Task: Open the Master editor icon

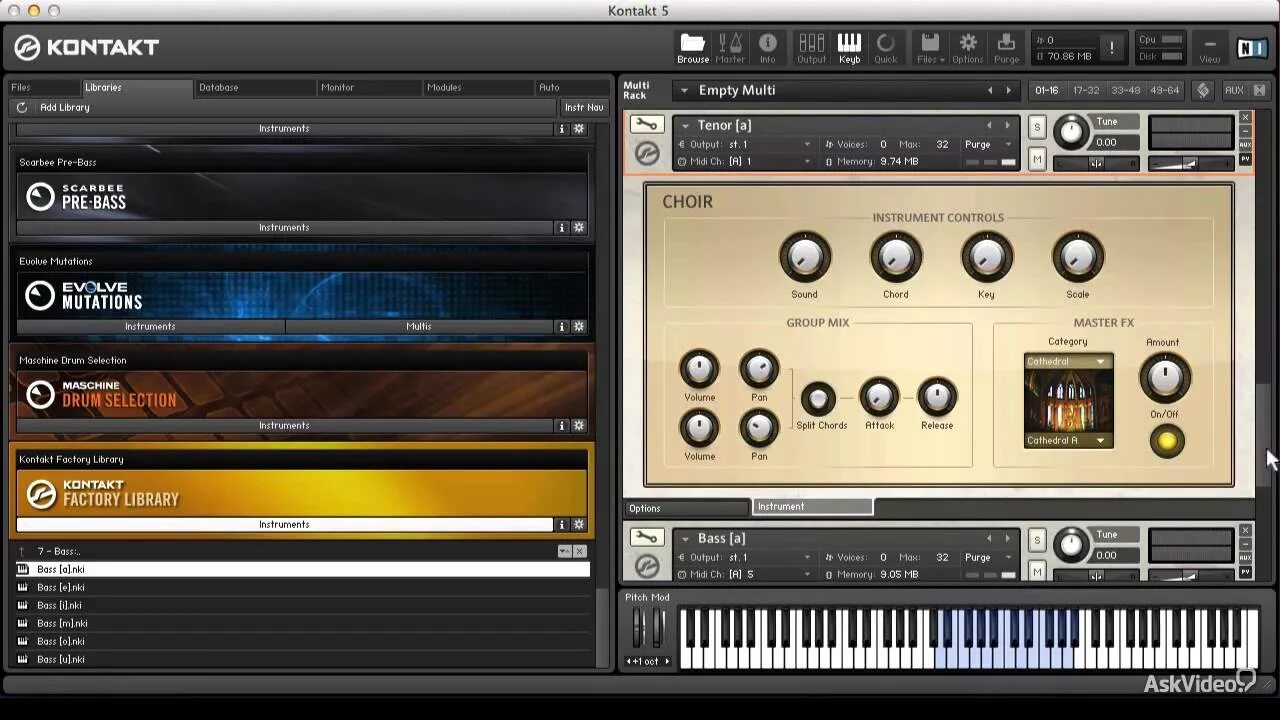Action: tap(730, 47)
